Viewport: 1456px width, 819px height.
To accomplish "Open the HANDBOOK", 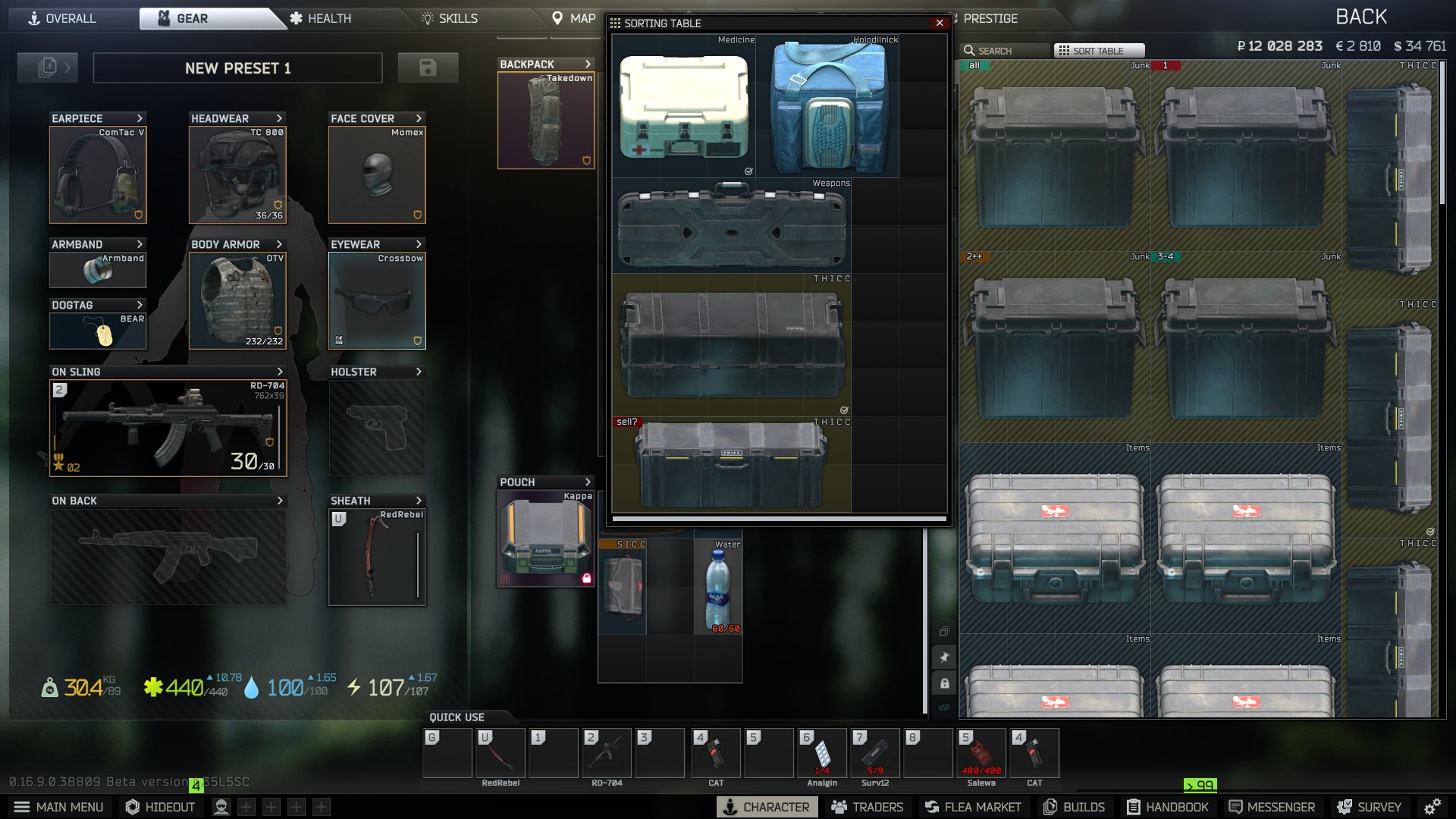I will tap(1167, 807).
